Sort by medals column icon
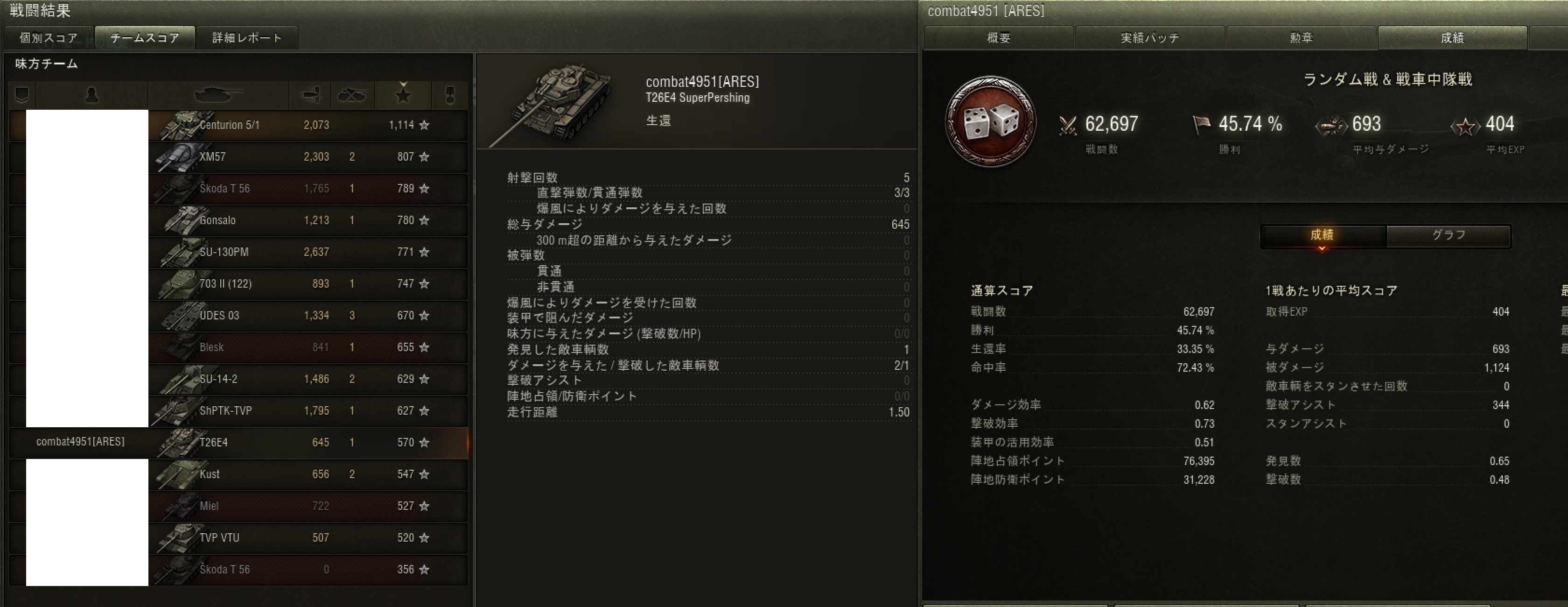 coord(450,95)
